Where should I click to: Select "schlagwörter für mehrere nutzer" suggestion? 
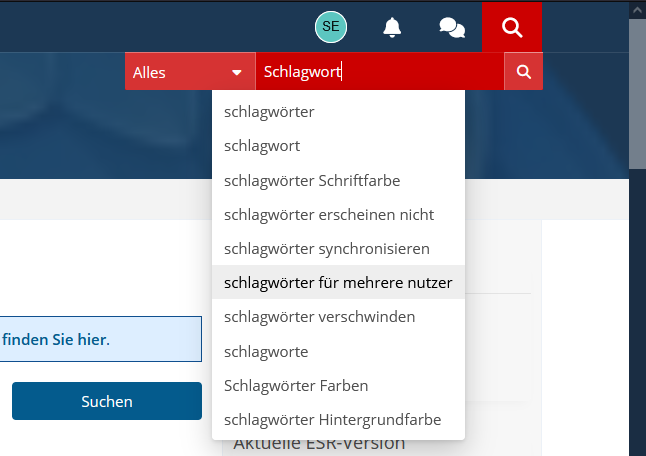coord(338,282)
